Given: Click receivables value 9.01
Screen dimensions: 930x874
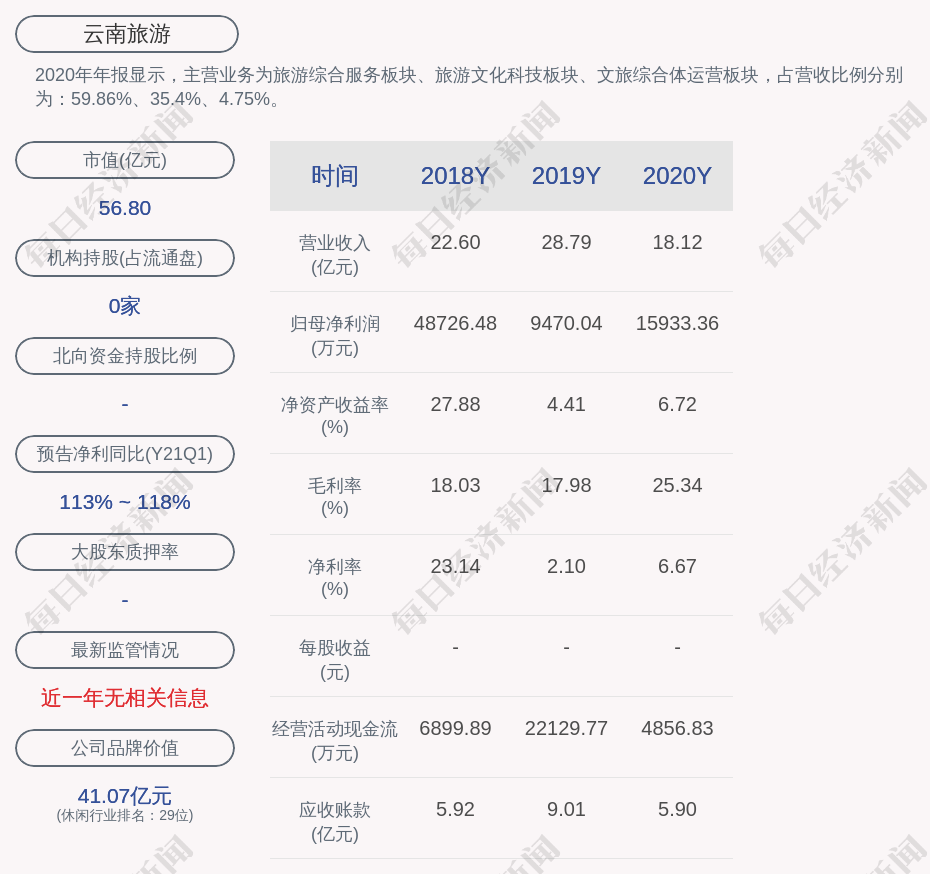Looking at the screenshot, I should pyautogui.click(x=566, y=809).
